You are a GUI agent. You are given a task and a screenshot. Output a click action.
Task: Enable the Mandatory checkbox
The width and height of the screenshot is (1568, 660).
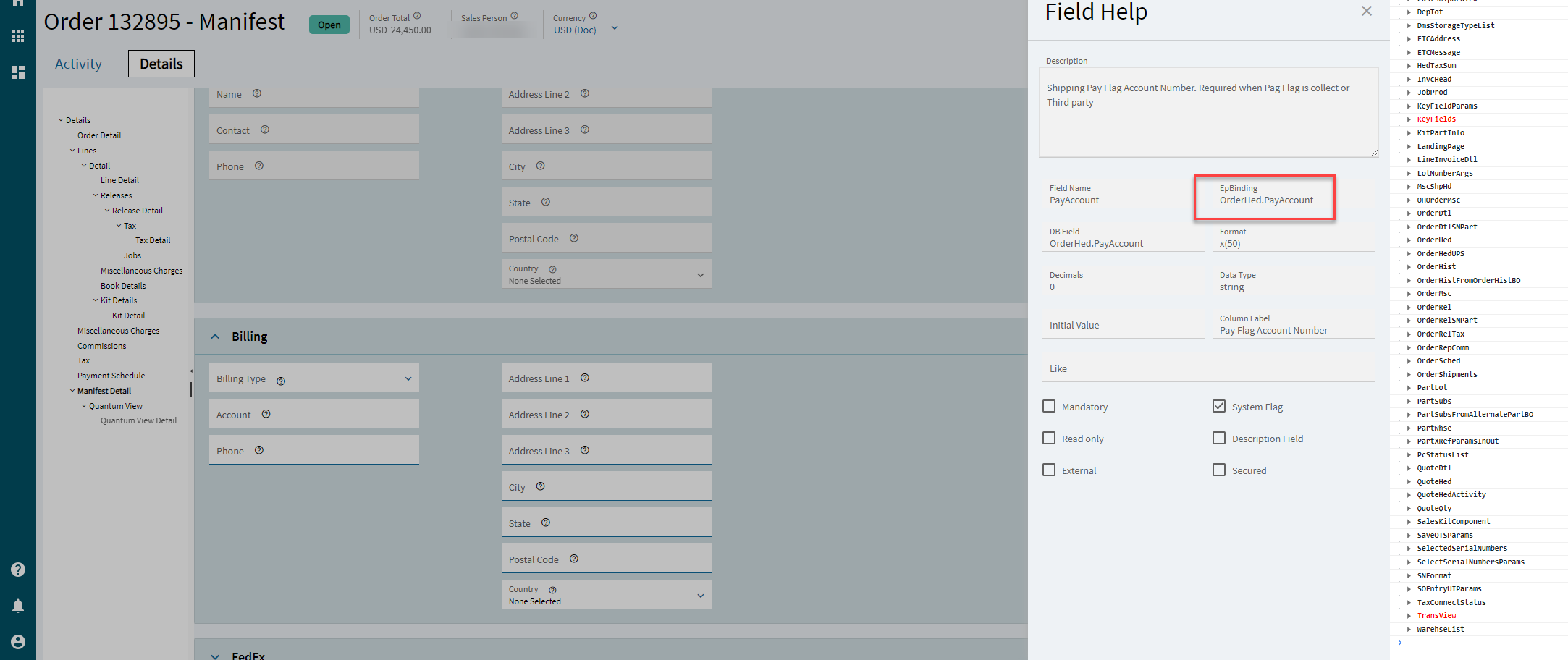tap(1049, 406)
